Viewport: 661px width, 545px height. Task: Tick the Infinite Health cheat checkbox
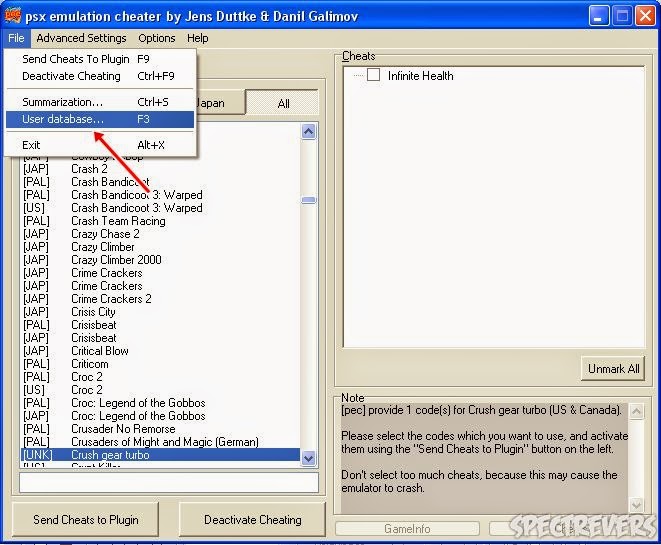373,75
